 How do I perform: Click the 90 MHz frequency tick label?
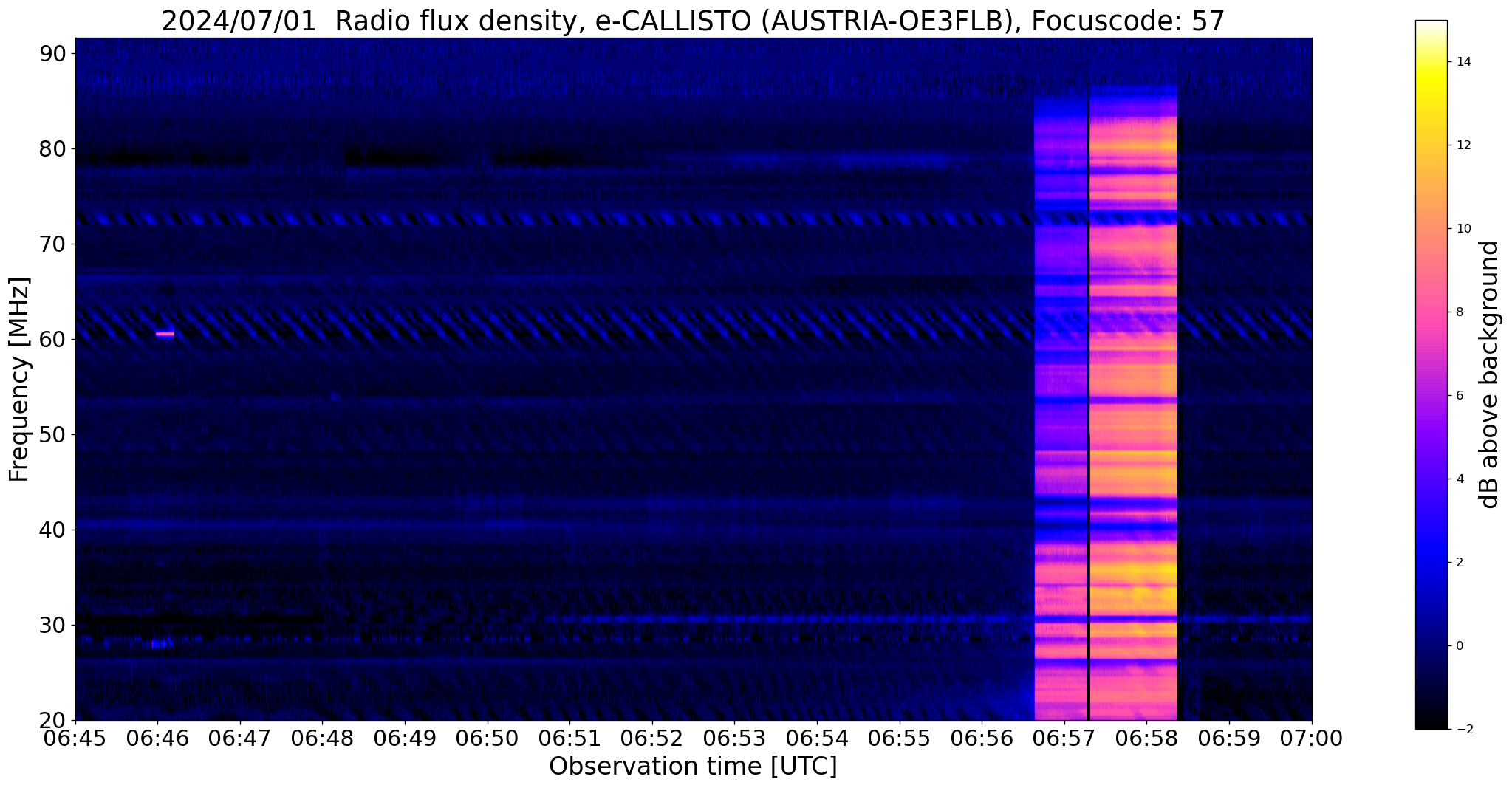tap(52, 53)
